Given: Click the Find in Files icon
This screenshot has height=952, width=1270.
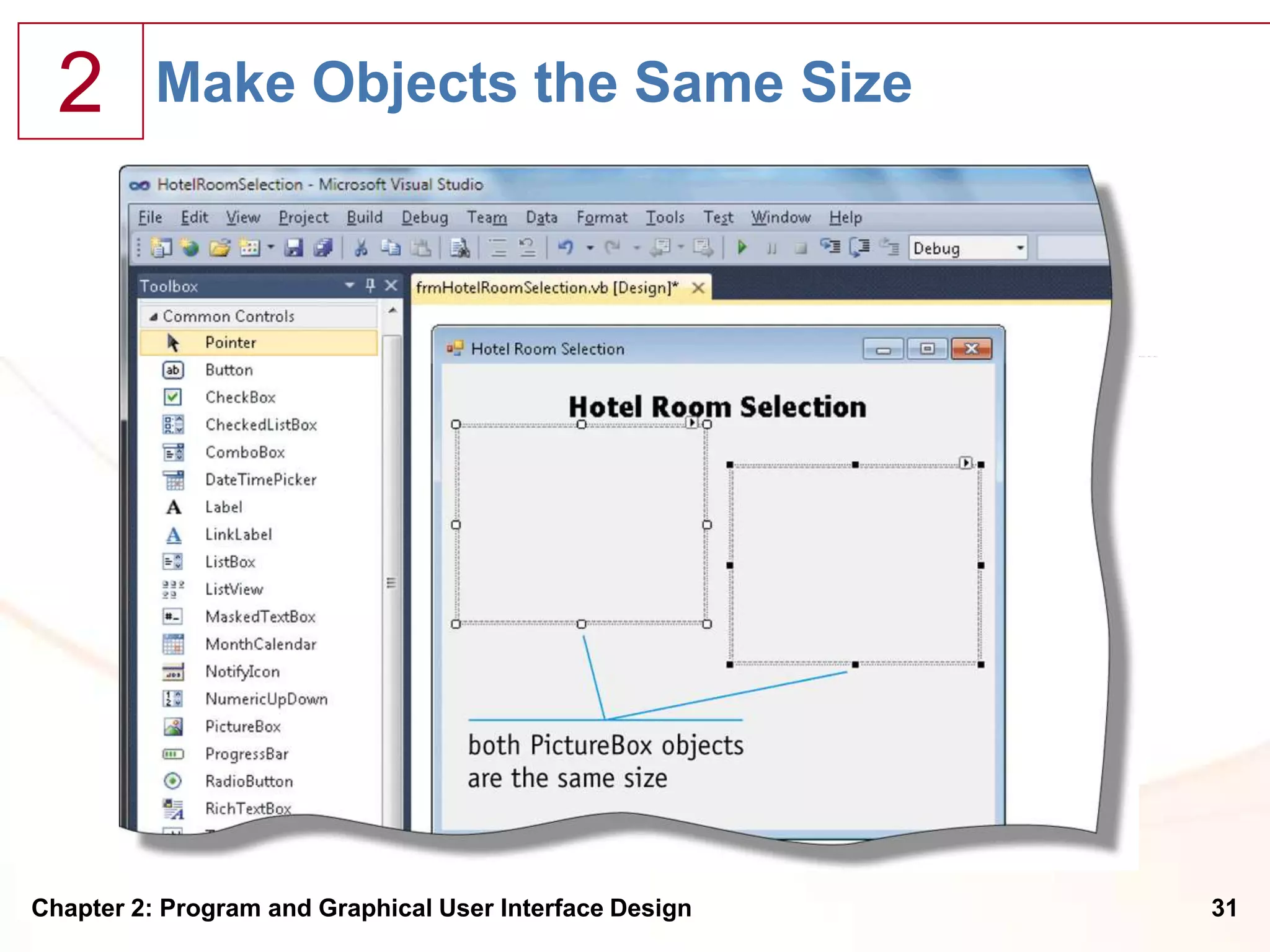Looking at the screenshot, I should (x=460, y=248).
